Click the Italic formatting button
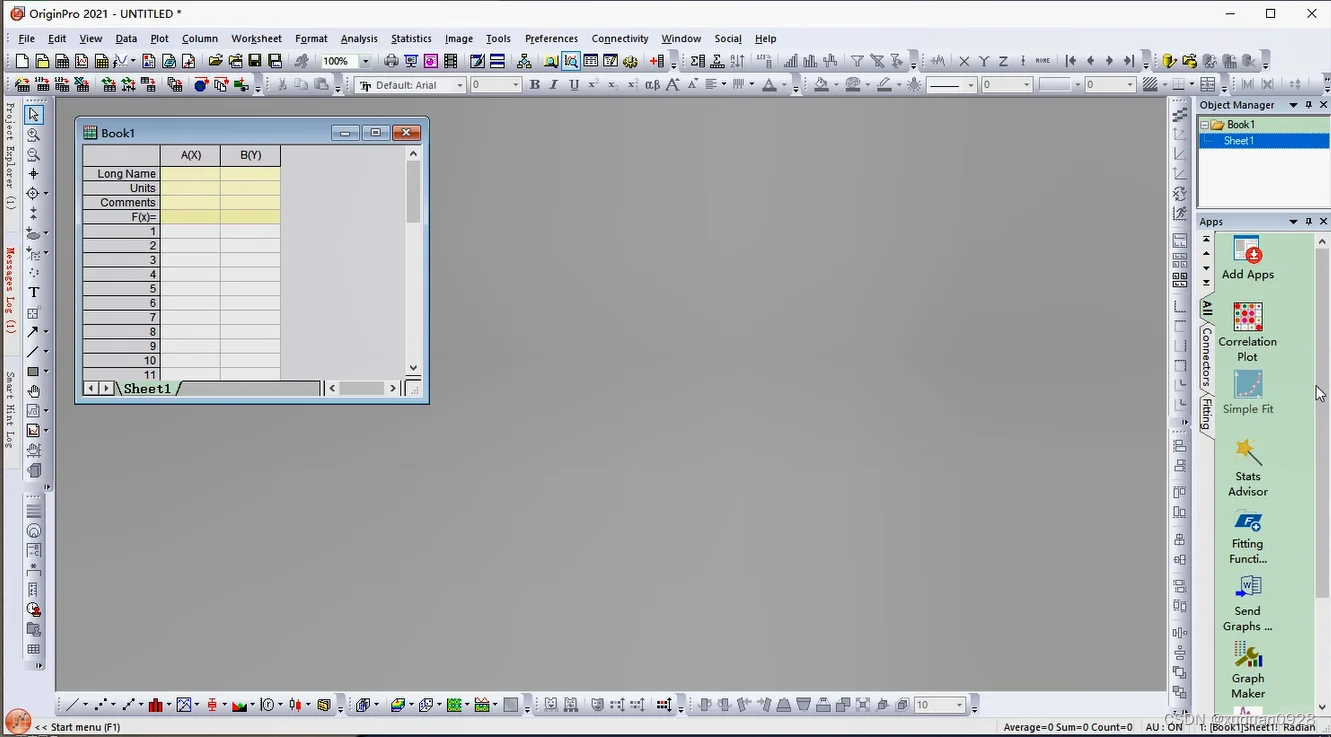This screenshot has height=737, width=1331. coord(554,85)
